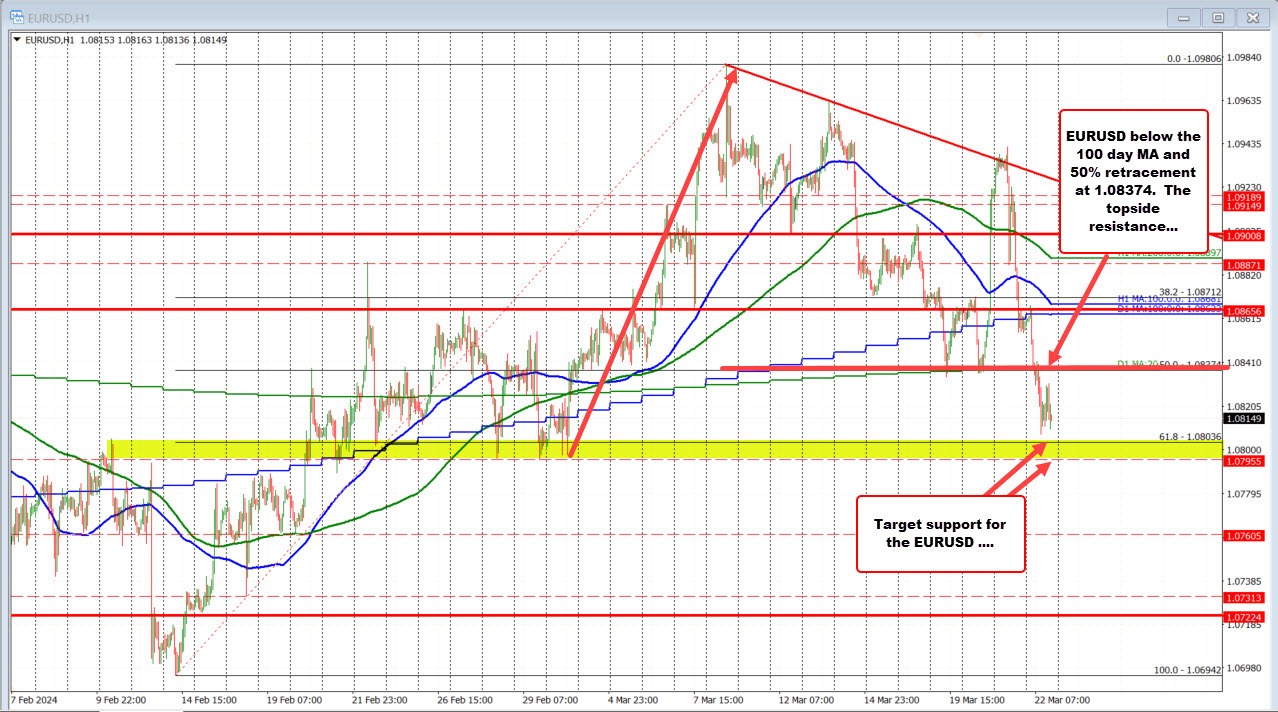1278x712 pixels.
Task: Click the red 1.09189 price level label
Action: [1243, 197]
